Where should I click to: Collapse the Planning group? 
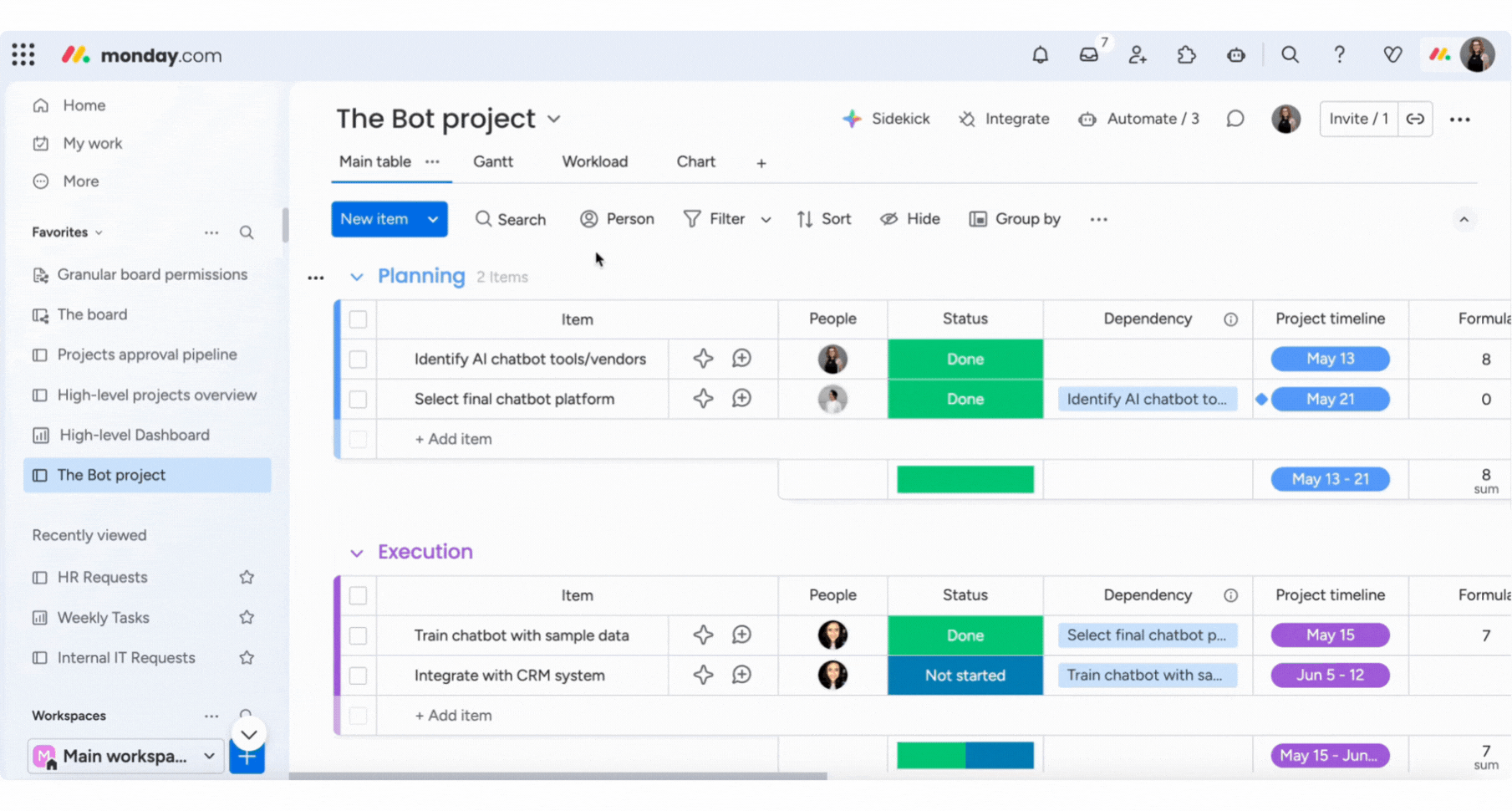tap(357, 277)
